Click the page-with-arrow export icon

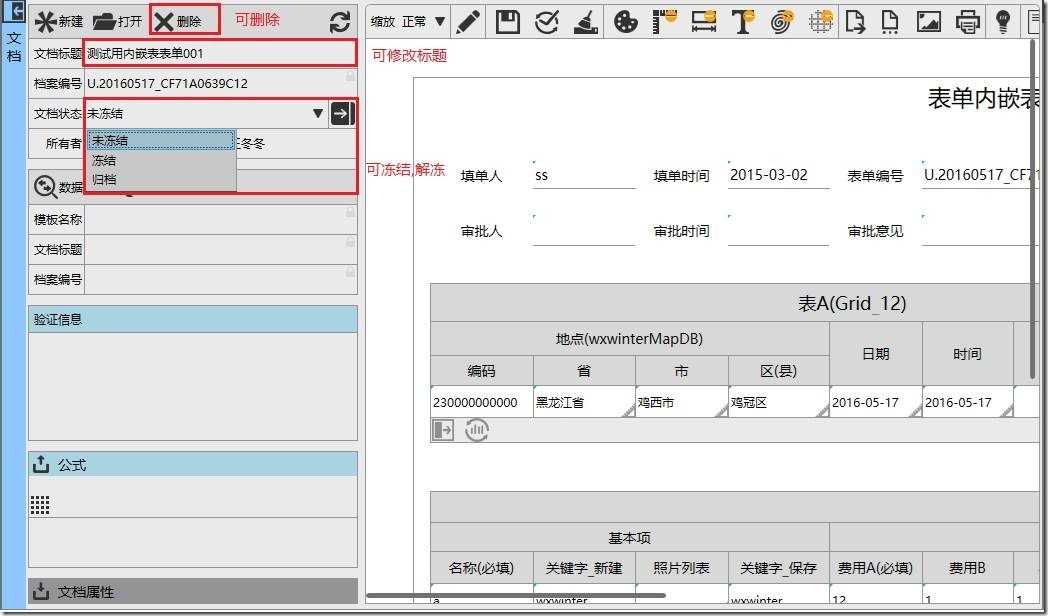(855, 22)
